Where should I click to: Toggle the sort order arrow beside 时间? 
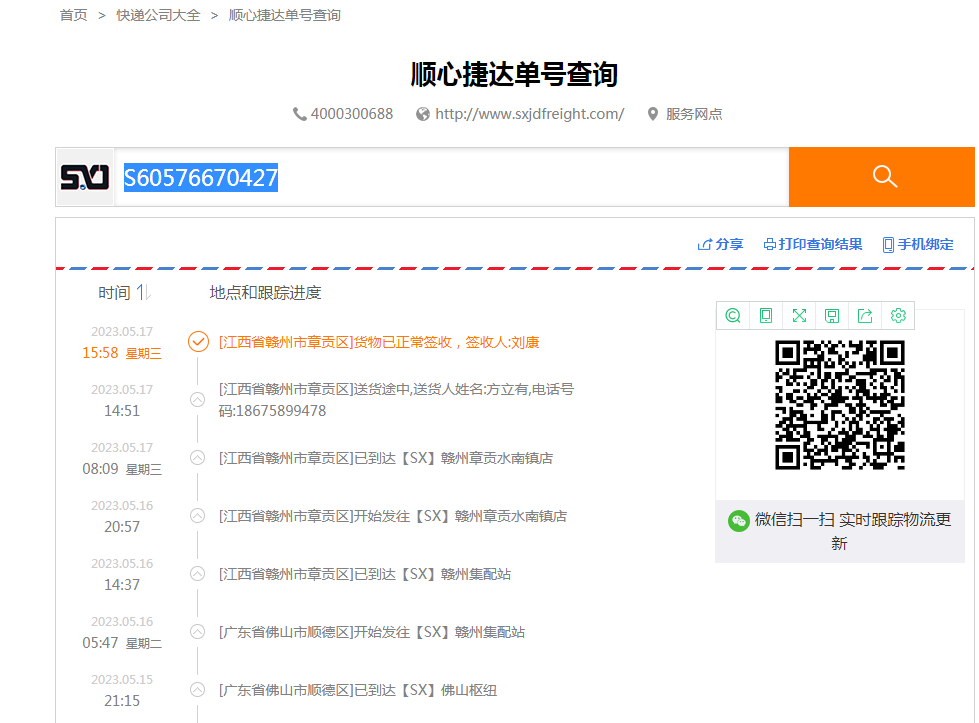tap(144, 292)
